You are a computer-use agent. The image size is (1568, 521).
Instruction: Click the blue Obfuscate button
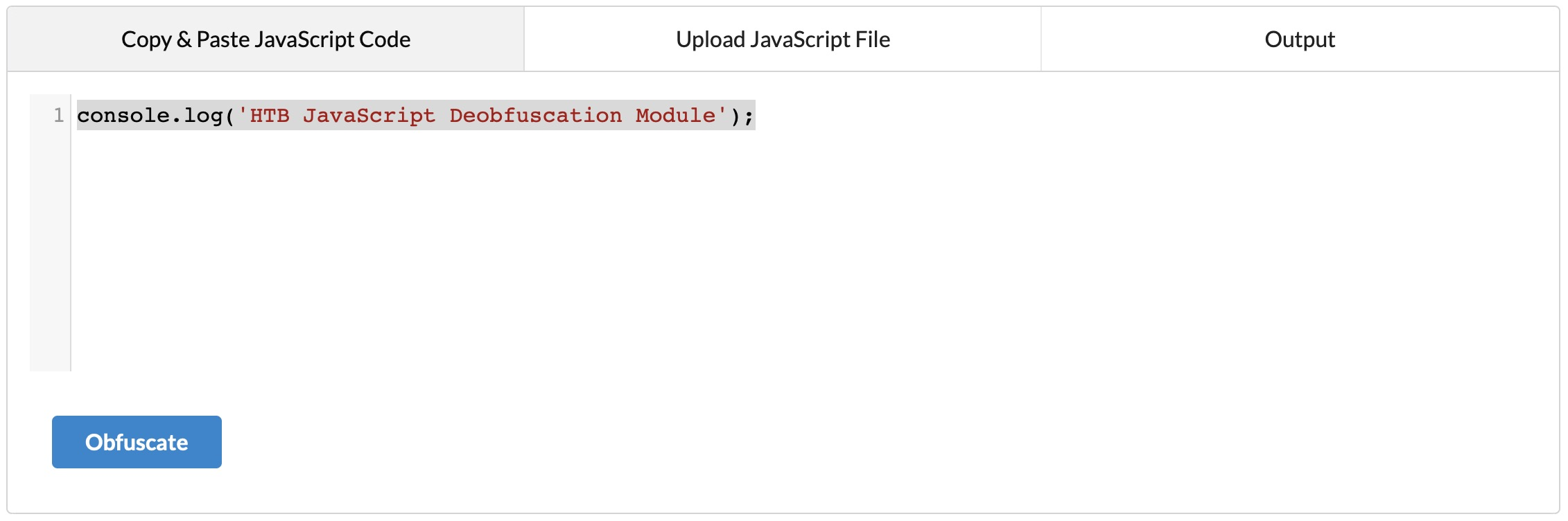pyautogui.click(x=137, y=442)
